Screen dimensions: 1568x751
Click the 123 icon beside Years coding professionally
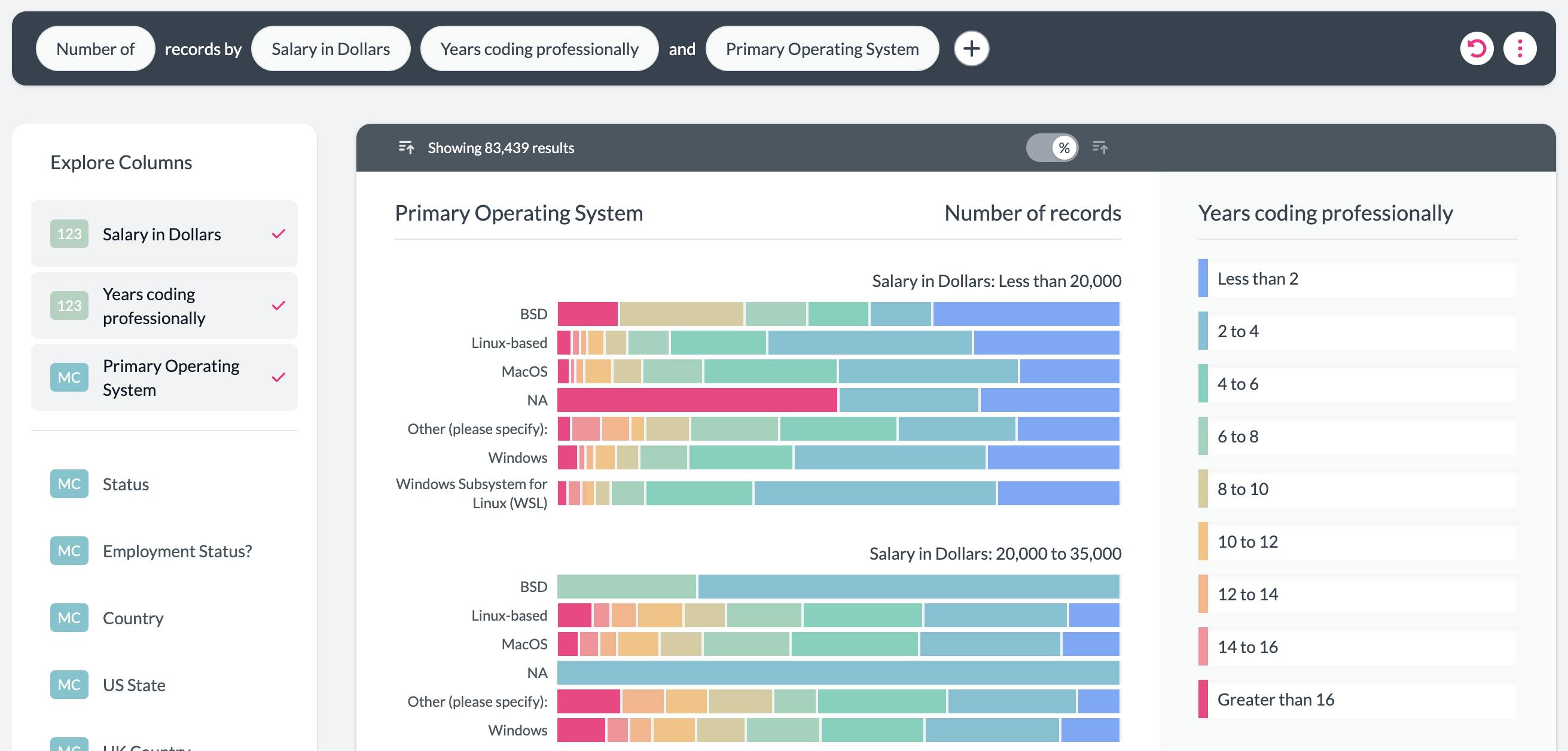point(69,306)
